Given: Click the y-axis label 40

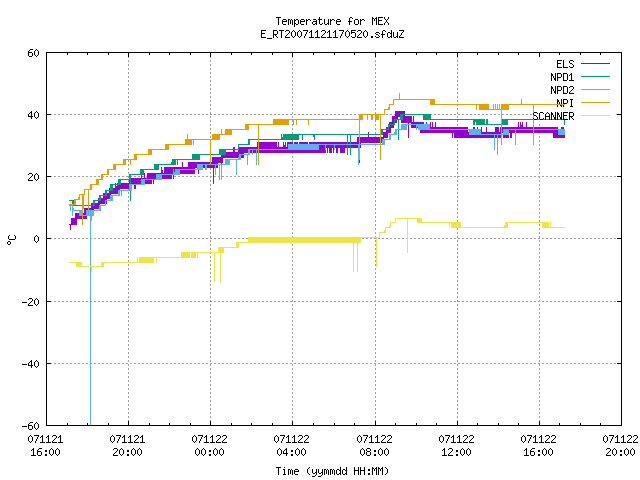Looking at the screenshot, I should [33, 115].
